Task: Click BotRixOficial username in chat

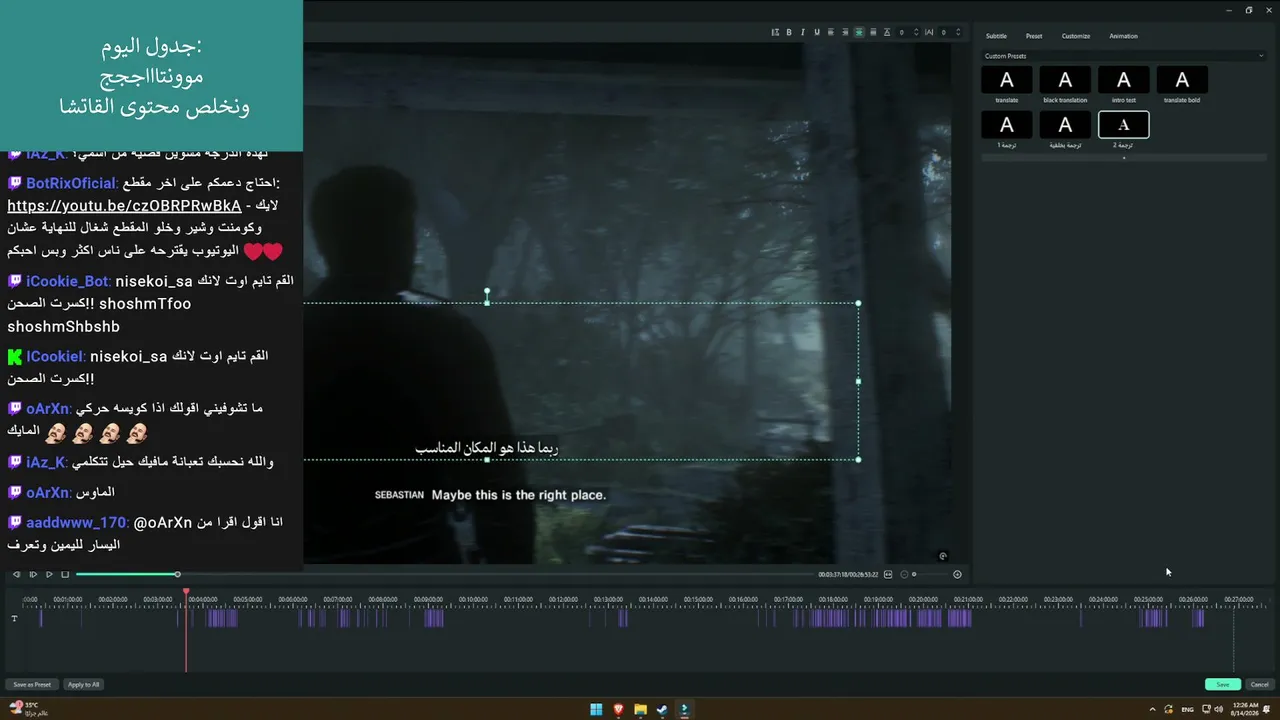Action: (x=72, y=183)
